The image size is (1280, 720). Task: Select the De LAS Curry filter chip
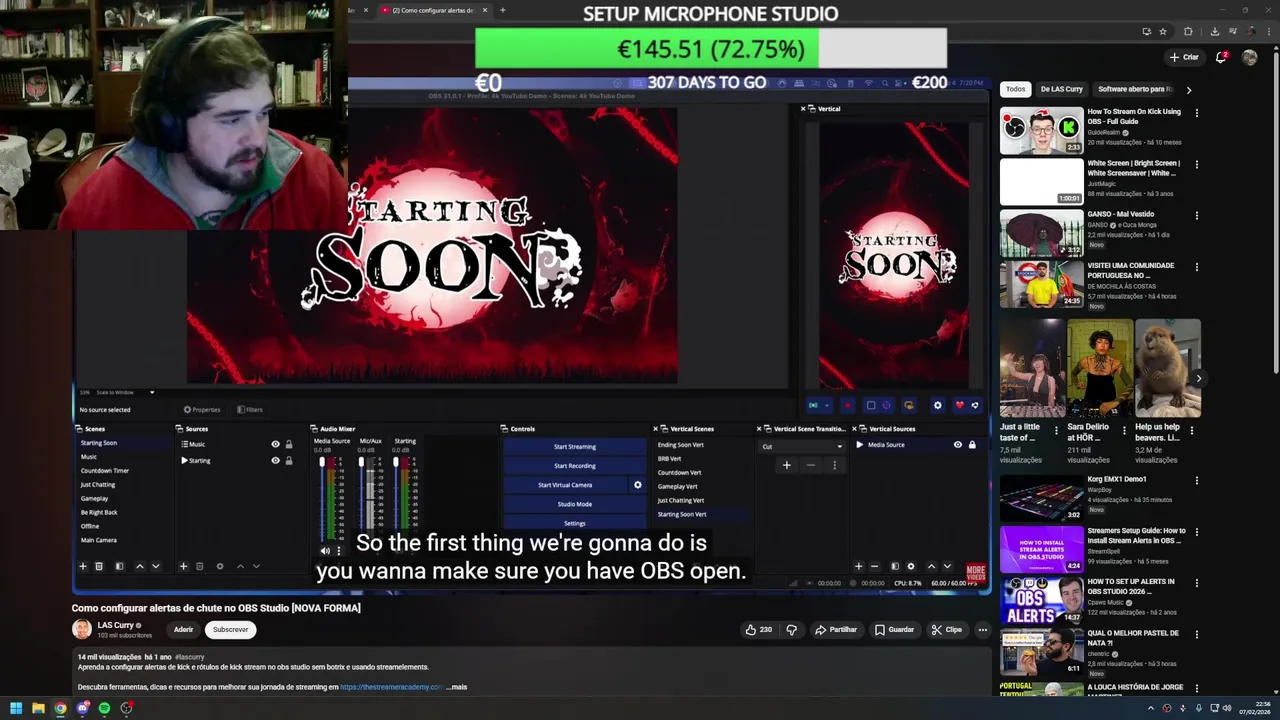tap(1061, 89)
